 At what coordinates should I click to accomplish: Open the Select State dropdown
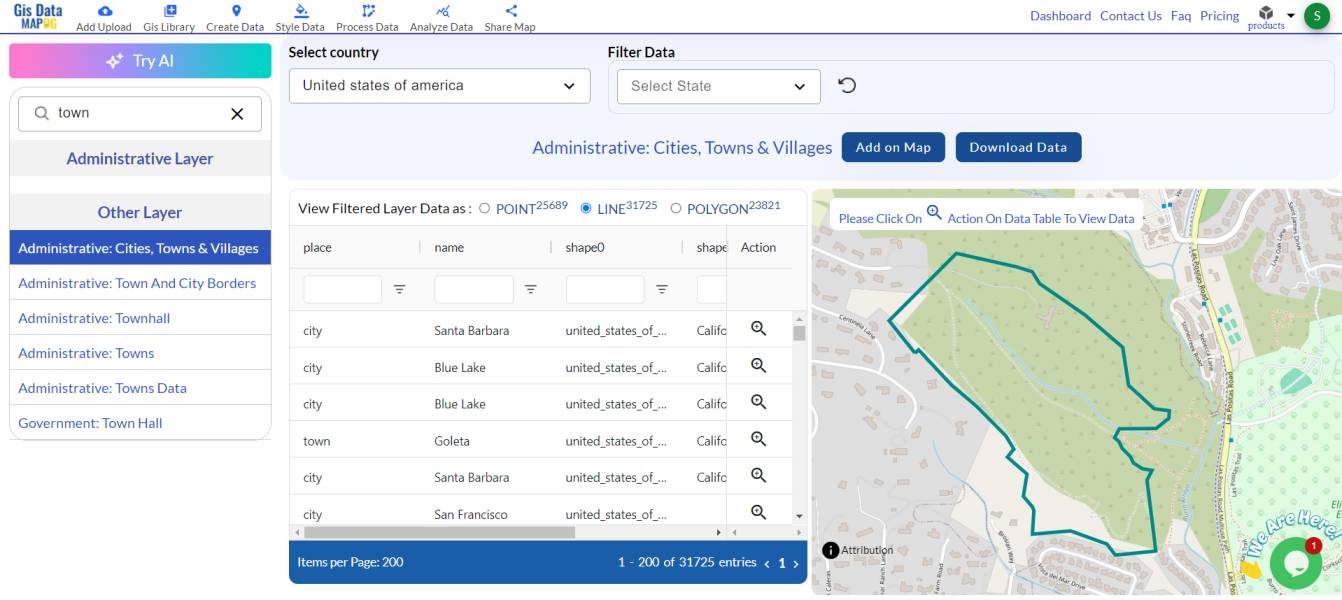[718, 86]
